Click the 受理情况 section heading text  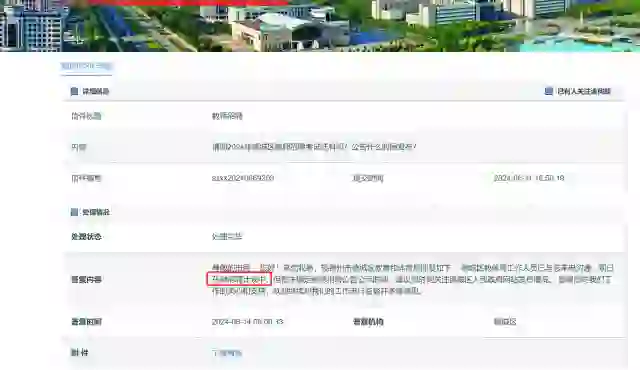click(96, 212)
